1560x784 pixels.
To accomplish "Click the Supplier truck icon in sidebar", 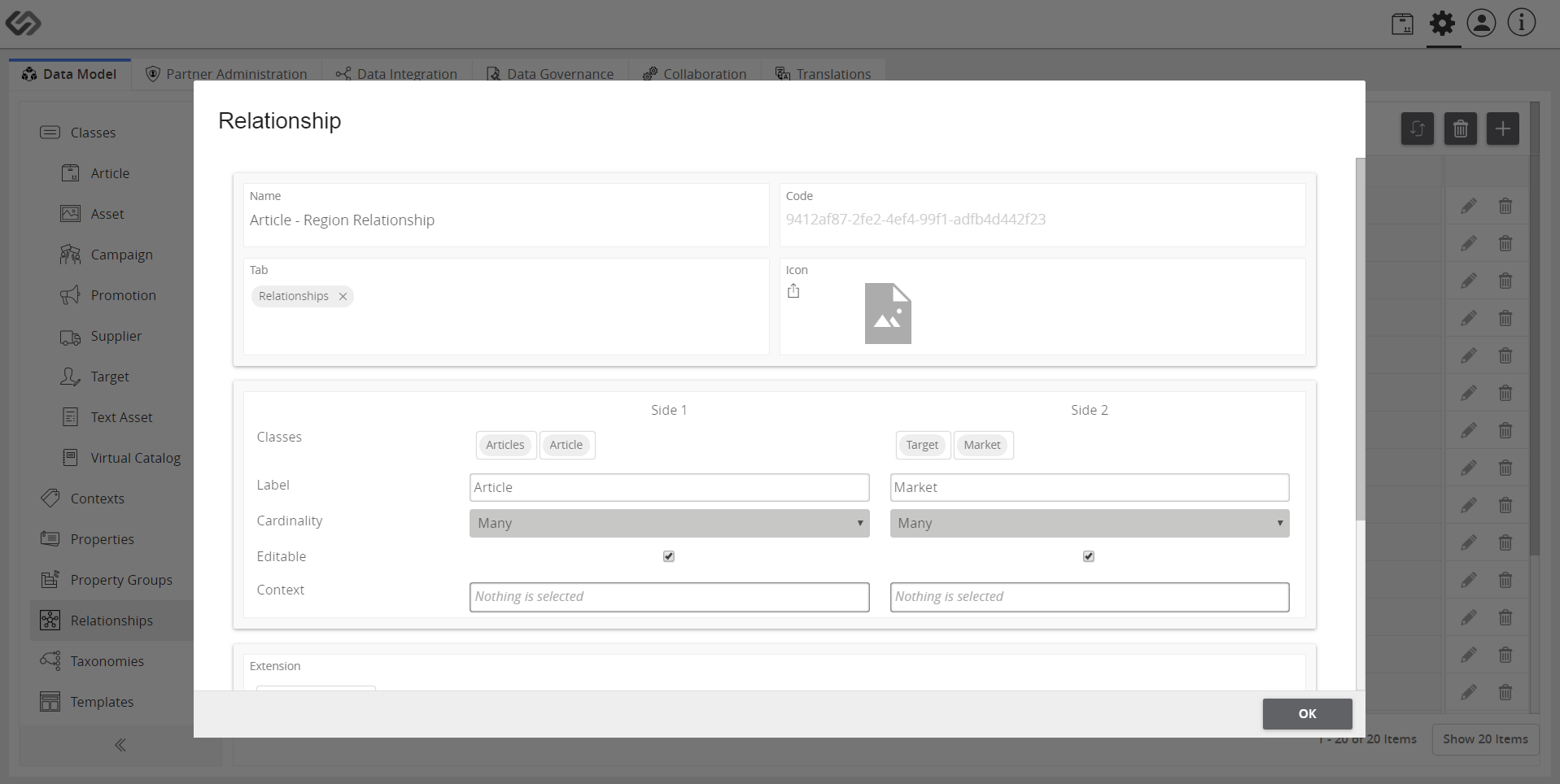I will point(71,337).
